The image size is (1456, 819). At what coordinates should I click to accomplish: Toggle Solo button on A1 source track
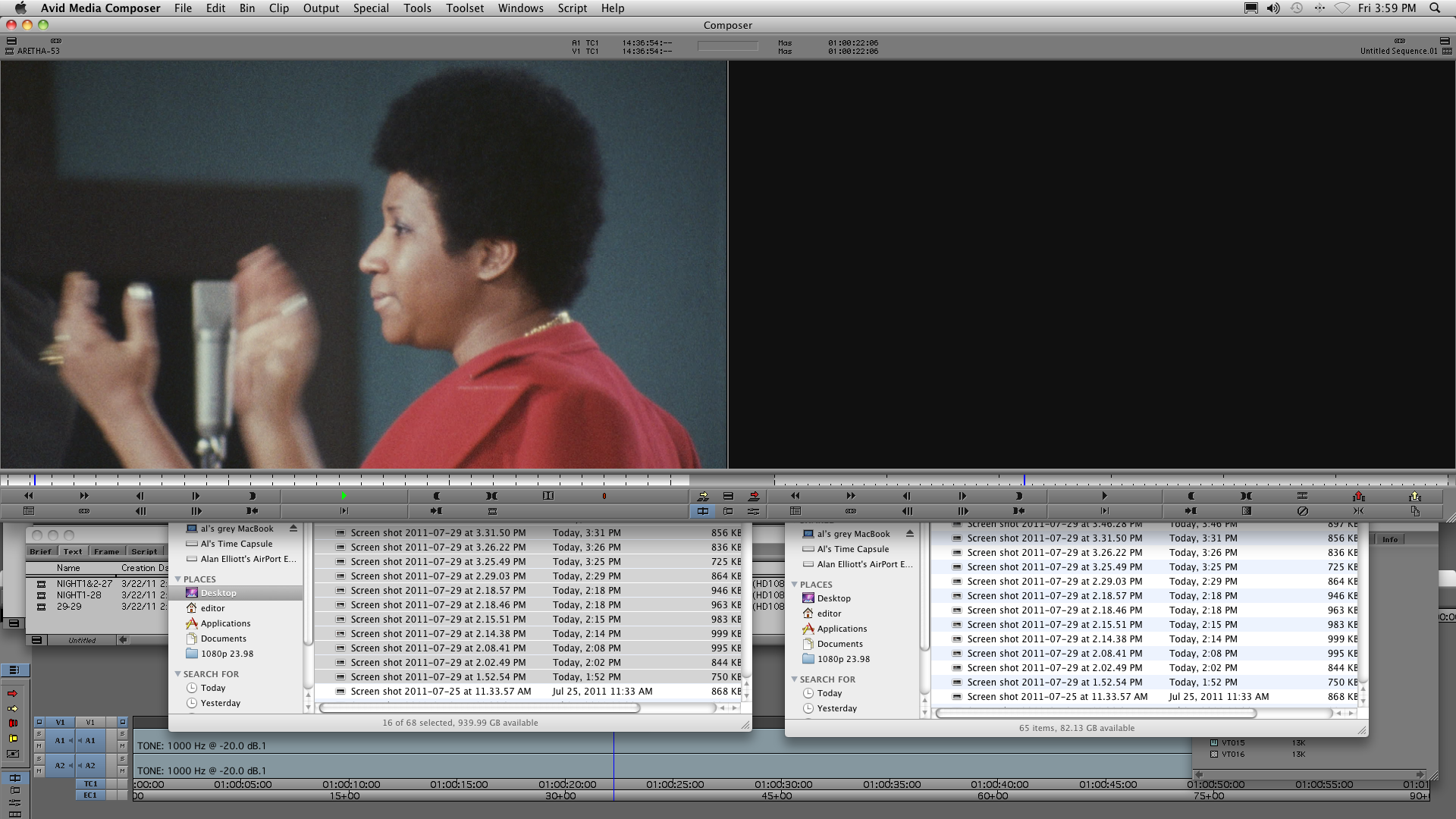coord(39,734)
